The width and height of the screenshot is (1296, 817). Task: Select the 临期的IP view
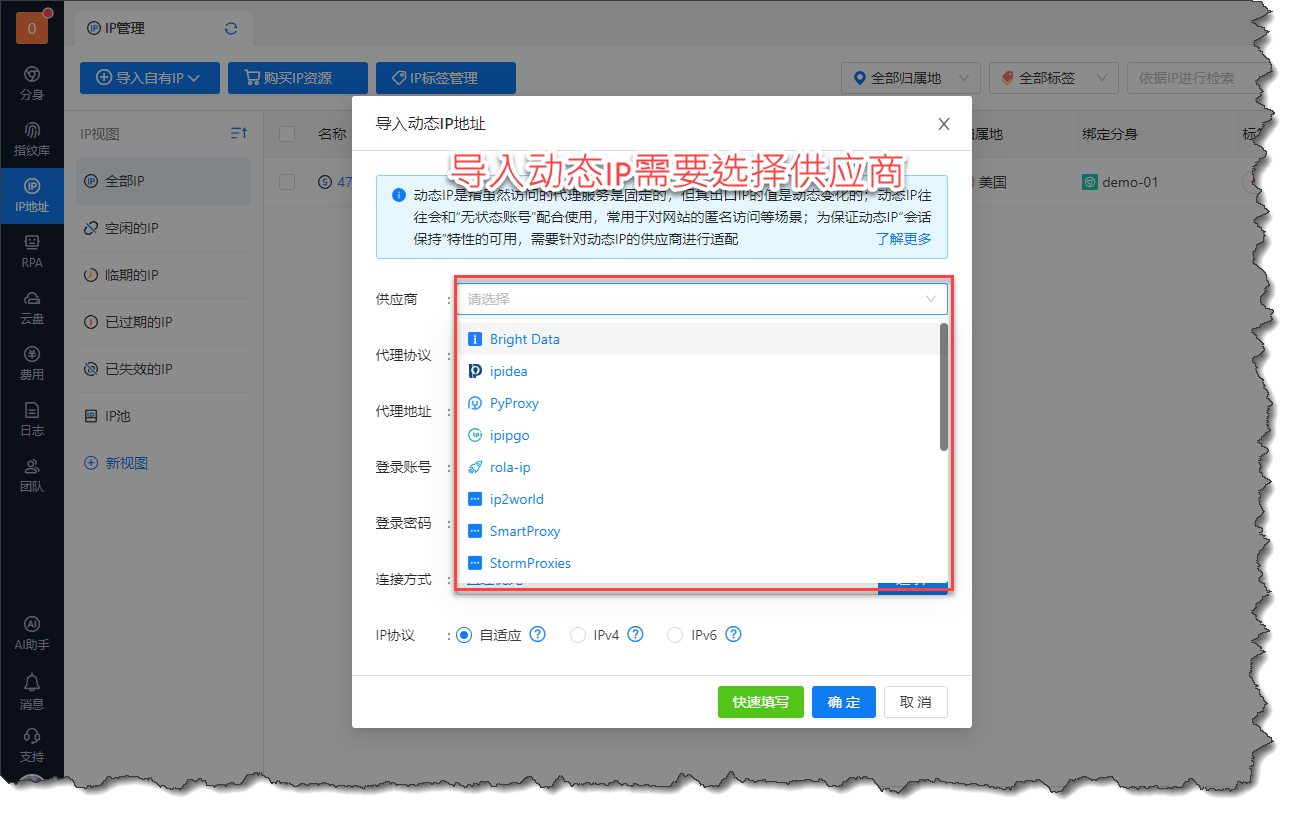(x=164, y=275)
